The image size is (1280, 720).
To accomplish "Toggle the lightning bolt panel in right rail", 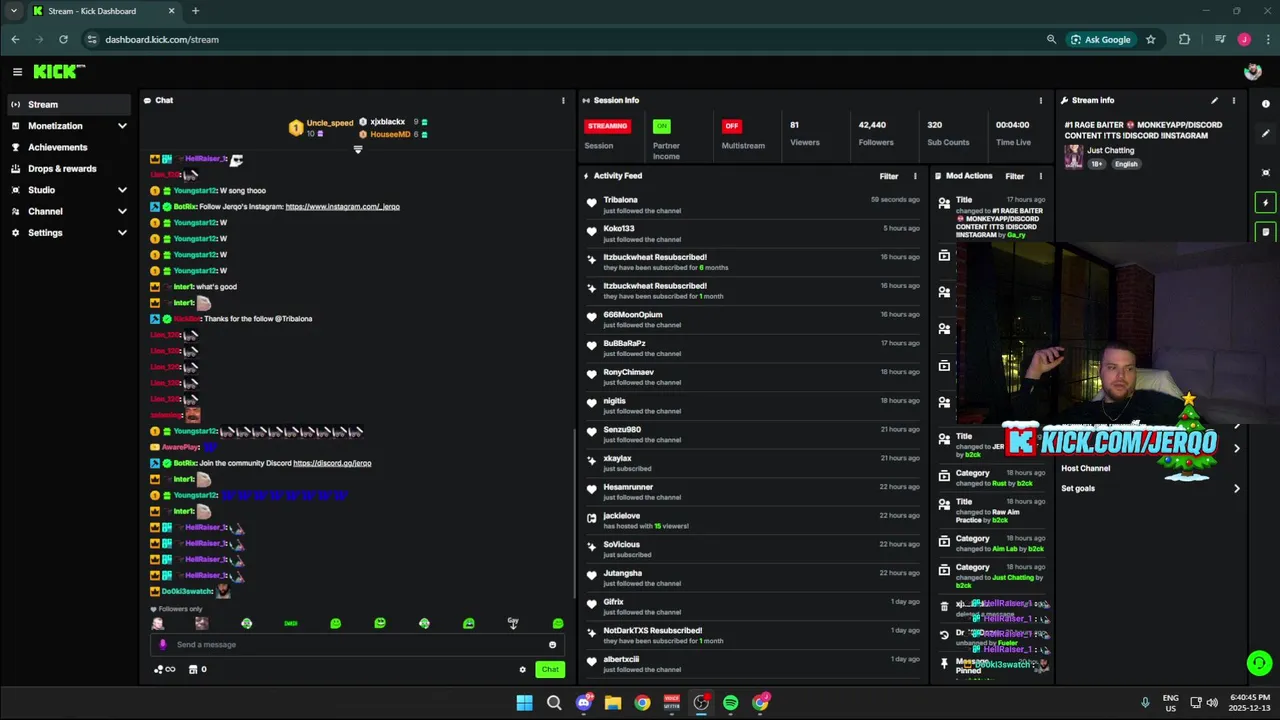I will pyautogui.click(x=1265, y=202).
